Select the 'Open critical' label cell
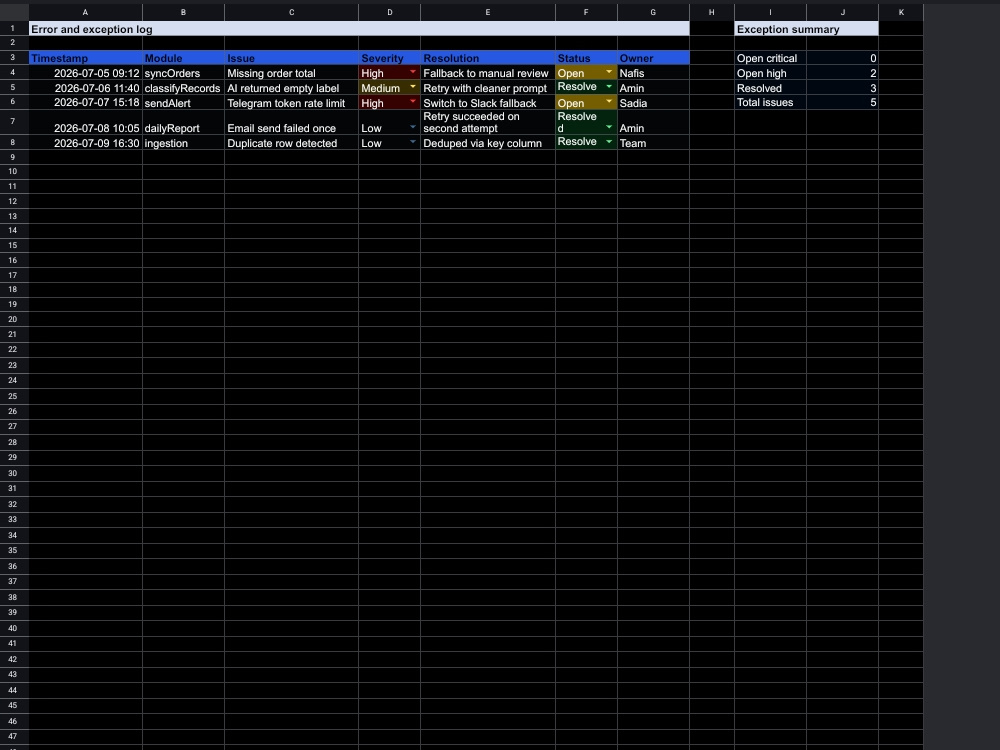Viewport: 1000px width, 750px height. click(x=770, y=57)
